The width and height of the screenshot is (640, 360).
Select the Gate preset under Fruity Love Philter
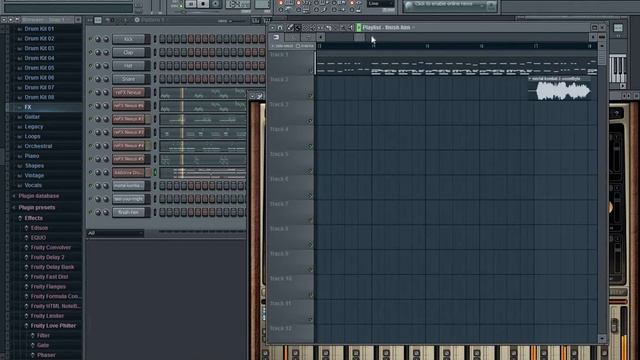pyautogui.click(x=43, y=345)
